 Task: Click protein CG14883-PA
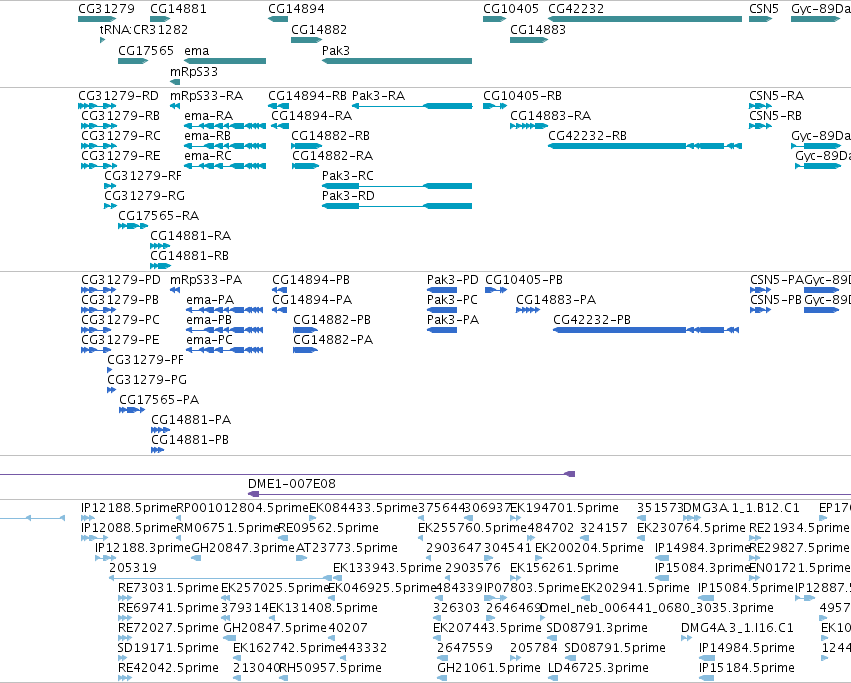pyautogui.click(x=556, y=300)
